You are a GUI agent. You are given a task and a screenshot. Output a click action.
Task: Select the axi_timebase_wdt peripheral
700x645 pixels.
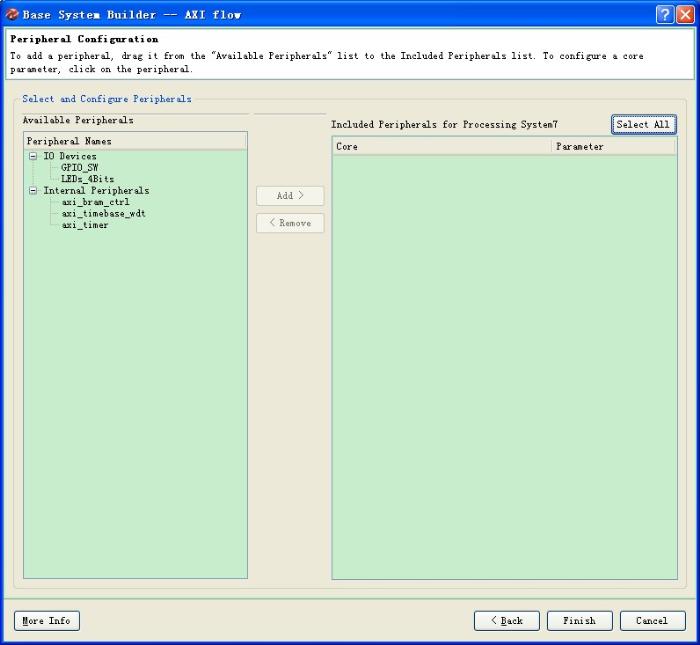pos(104,214)
